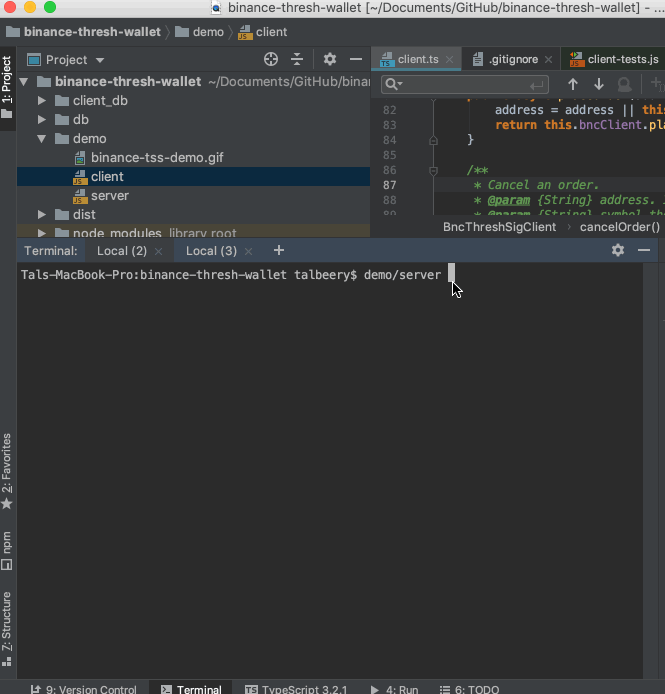The image size is (665, 694).
Task: Click the locate/scroll from source icon
Action: pos(271,59)
